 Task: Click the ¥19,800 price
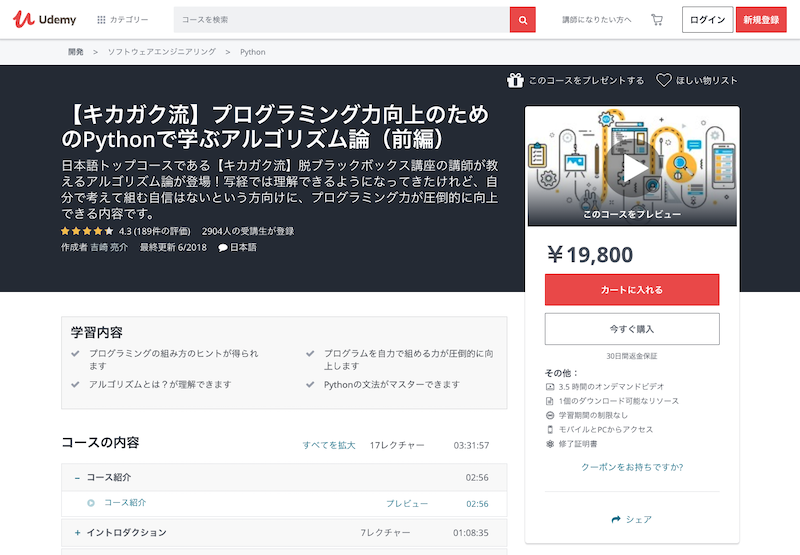pyautogui.click(x=590, y=255)
